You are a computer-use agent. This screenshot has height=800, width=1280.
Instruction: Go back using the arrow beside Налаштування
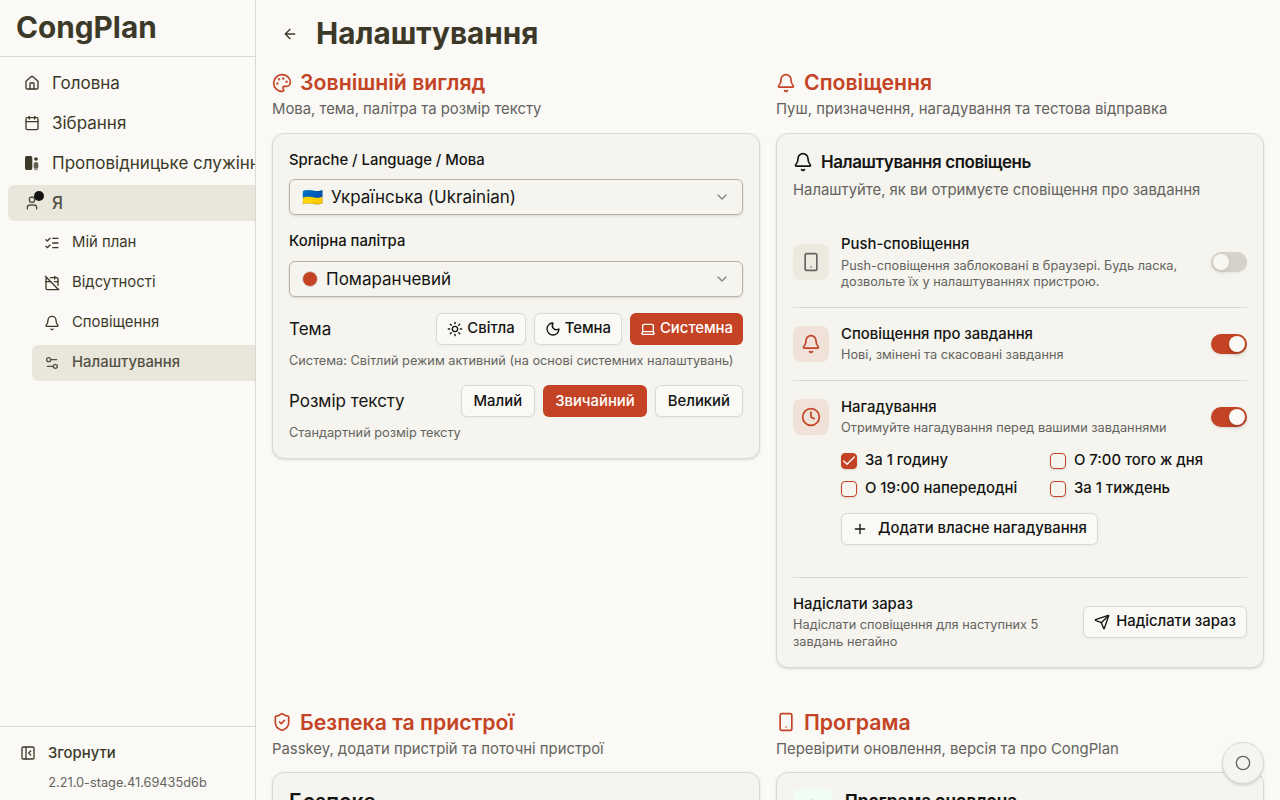[x=290, y=34]
